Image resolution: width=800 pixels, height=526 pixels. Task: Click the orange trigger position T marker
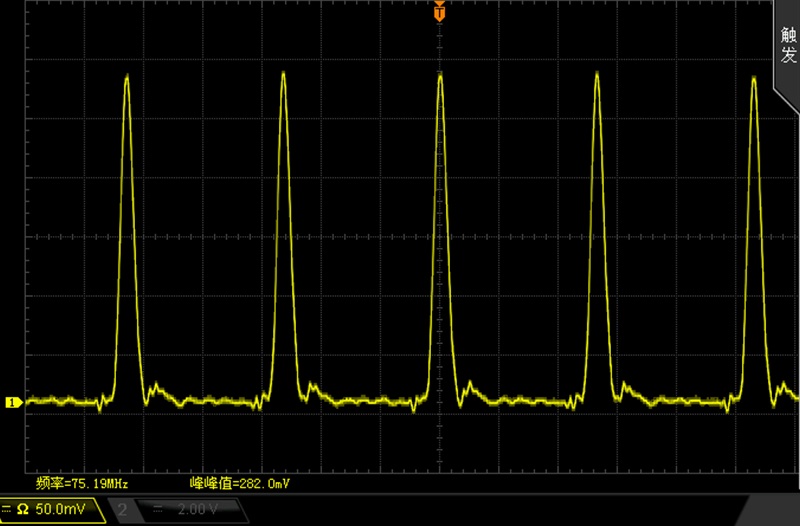pyautogui.click(x=439, y=12)
